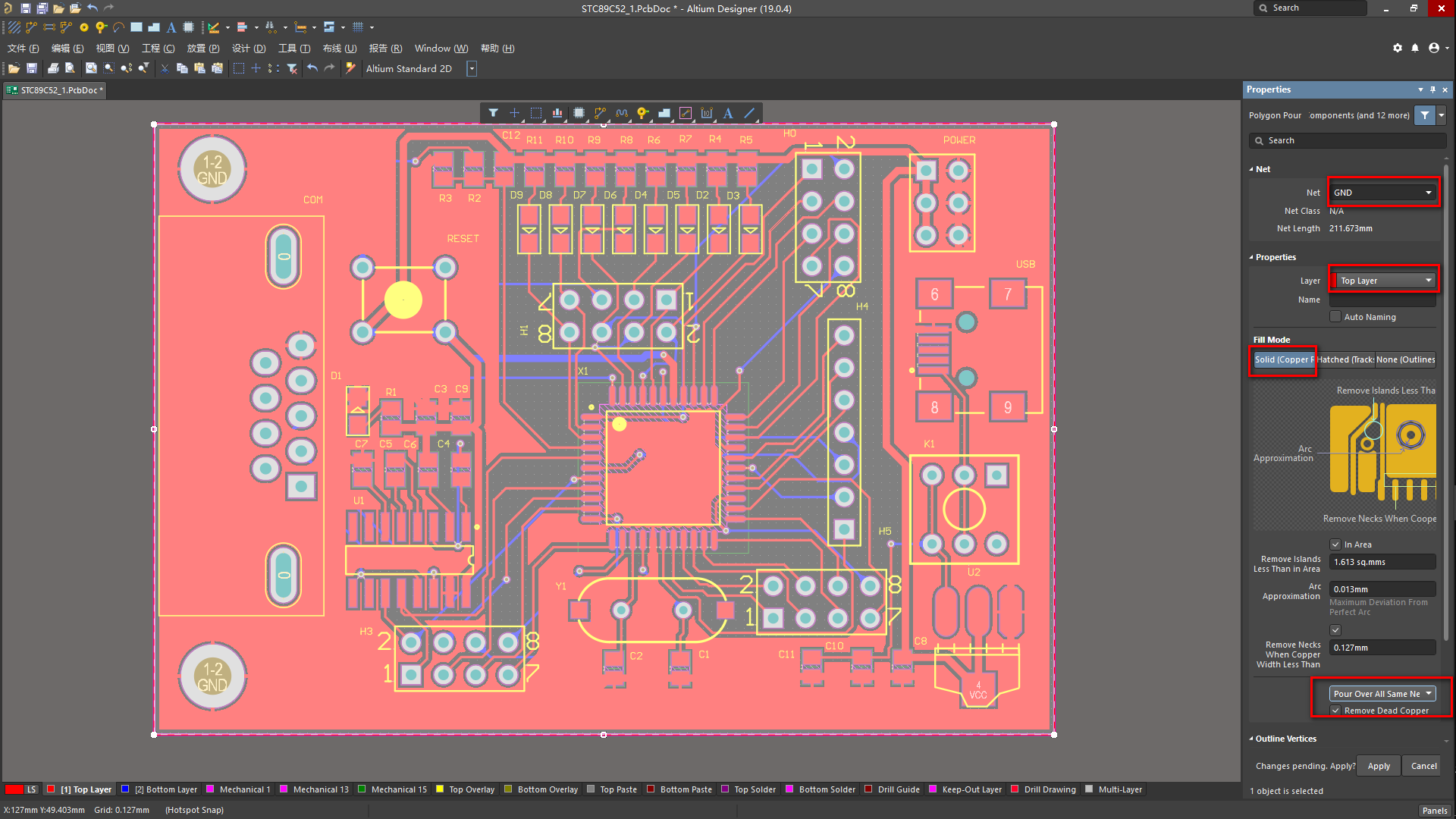The image size is (1456, 819).
Task: Open the Net GND dropdown
Action: [x=1383, y=193]
